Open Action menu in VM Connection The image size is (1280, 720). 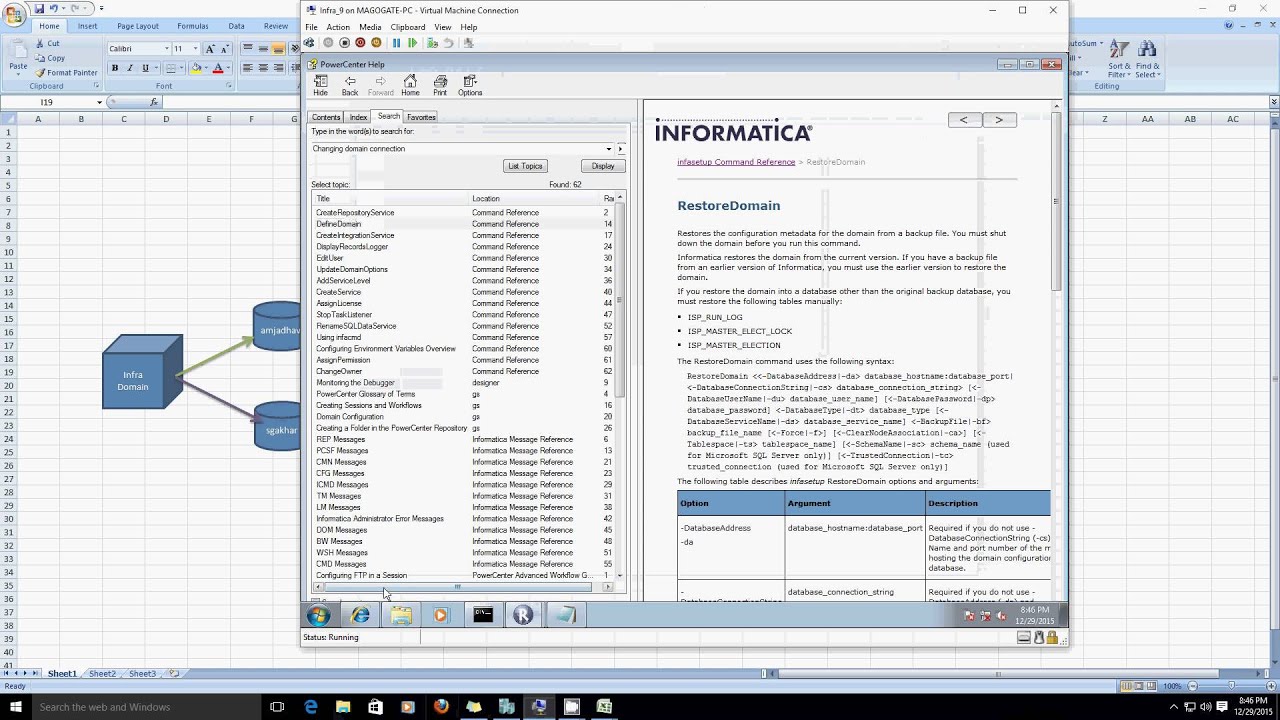pos(338,27)
